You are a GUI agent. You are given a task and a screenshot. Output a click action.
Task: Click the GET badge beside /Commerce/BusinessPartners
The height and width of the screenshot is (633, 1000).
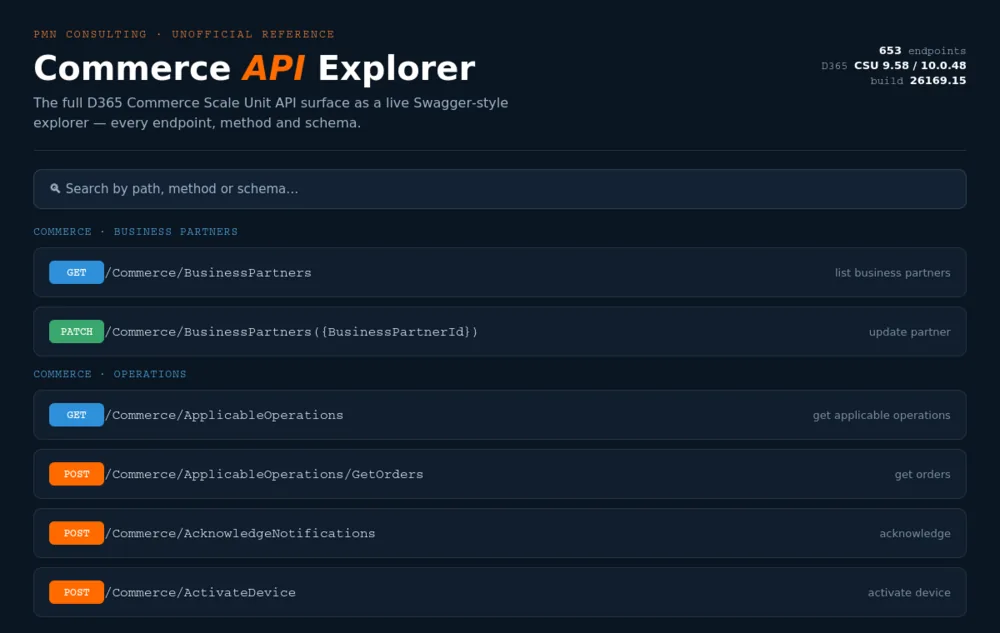click(77, 272)
